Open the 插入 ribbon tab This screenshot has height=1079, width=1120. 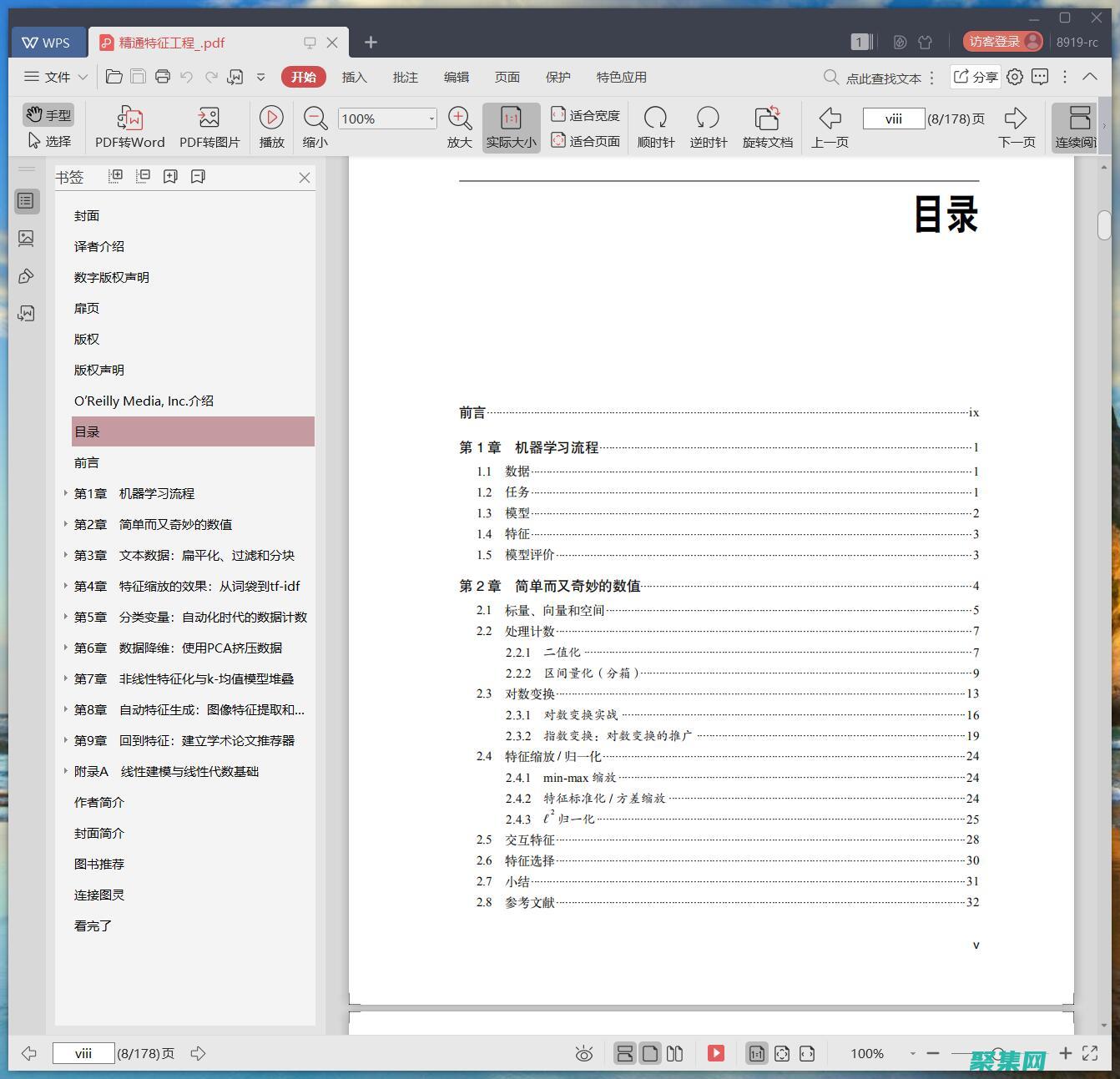tap(354, 77)
